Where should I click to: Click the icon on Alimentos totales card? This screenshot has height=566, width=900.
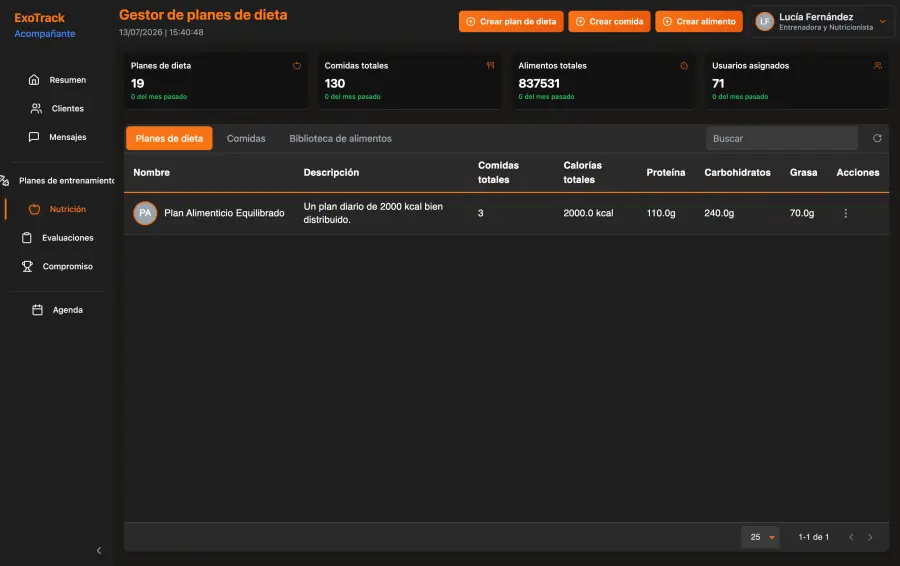tap(684, 65)
